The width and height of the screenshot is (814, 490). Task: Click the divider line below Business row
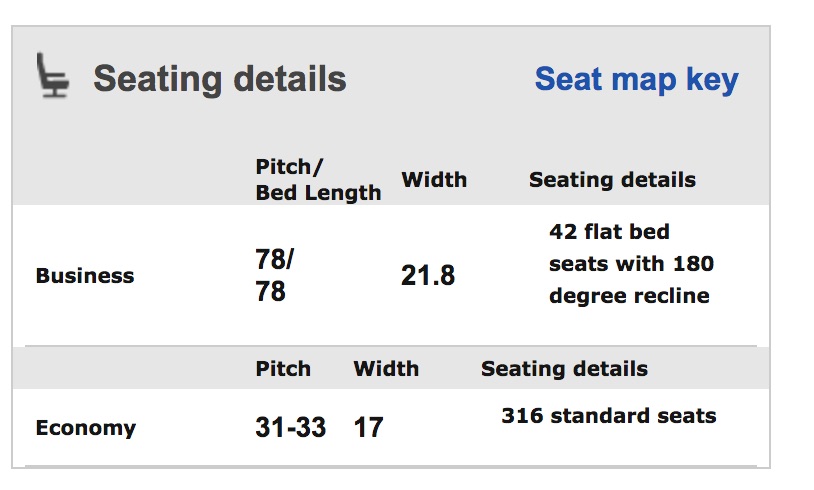tap(390, 345)
